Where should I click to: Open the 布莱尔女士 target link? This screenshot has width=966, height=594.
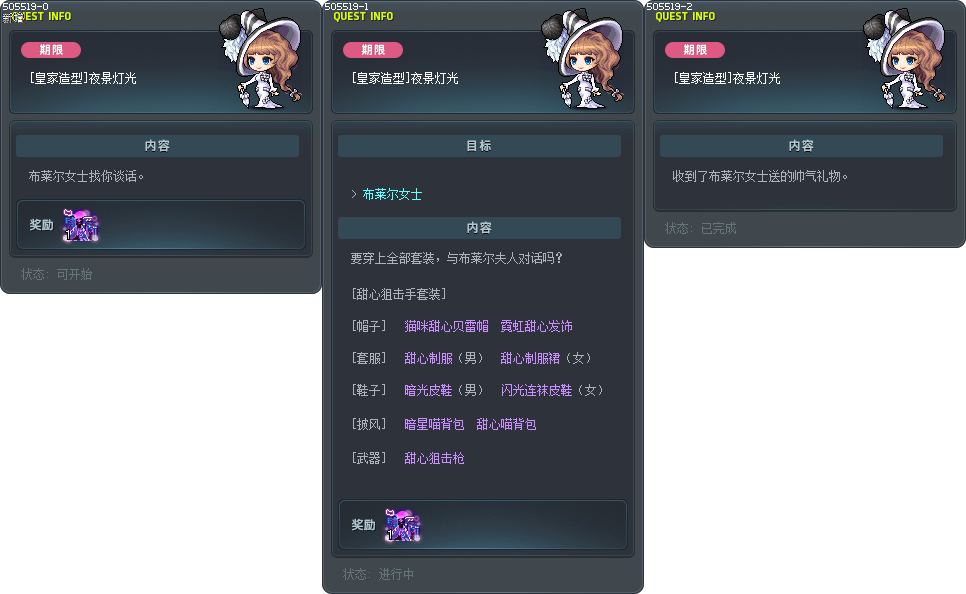392,194
